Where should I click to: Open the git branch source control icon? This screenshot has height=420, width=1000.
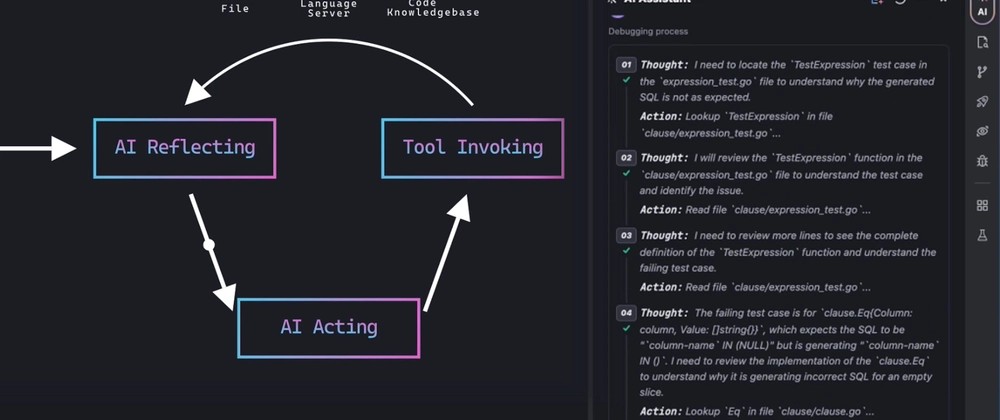tap(981, 72)
